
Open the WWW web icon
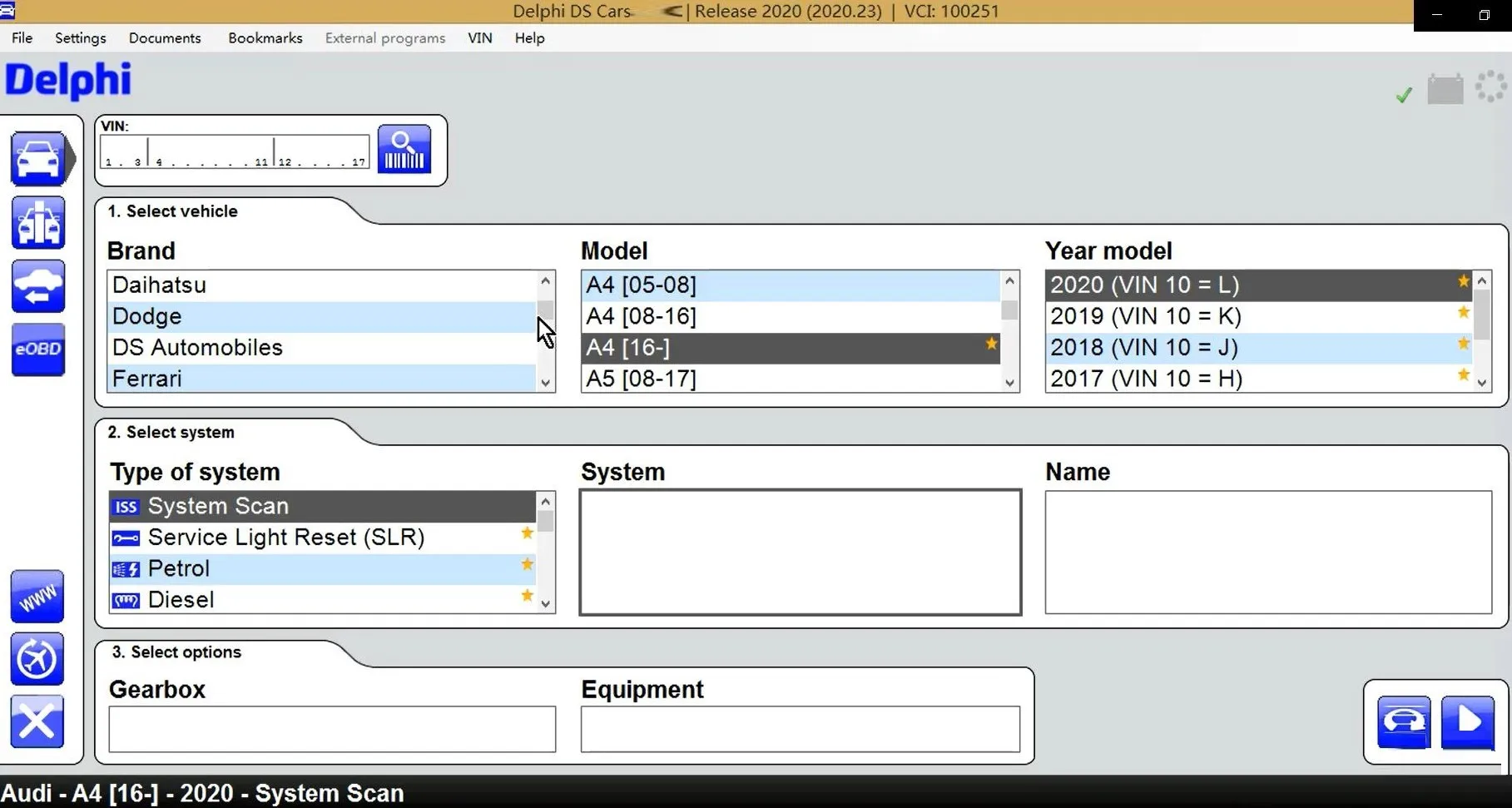point(37,597)
